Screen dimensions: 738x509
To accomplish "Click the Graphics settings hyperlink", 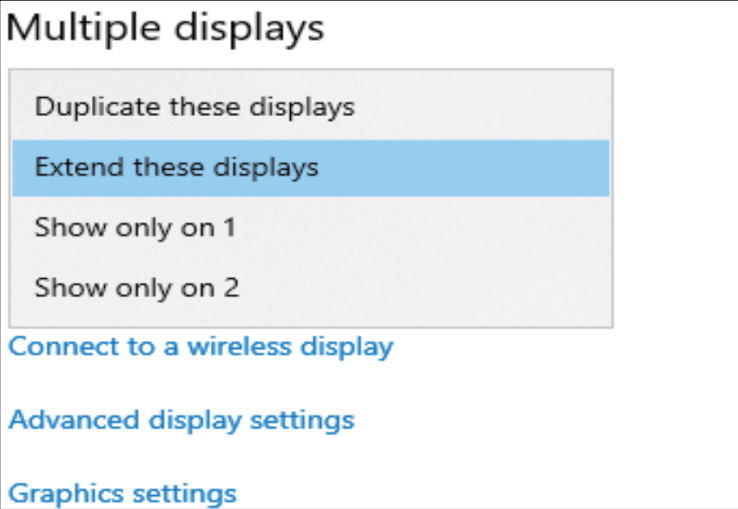I will (122, 493).
